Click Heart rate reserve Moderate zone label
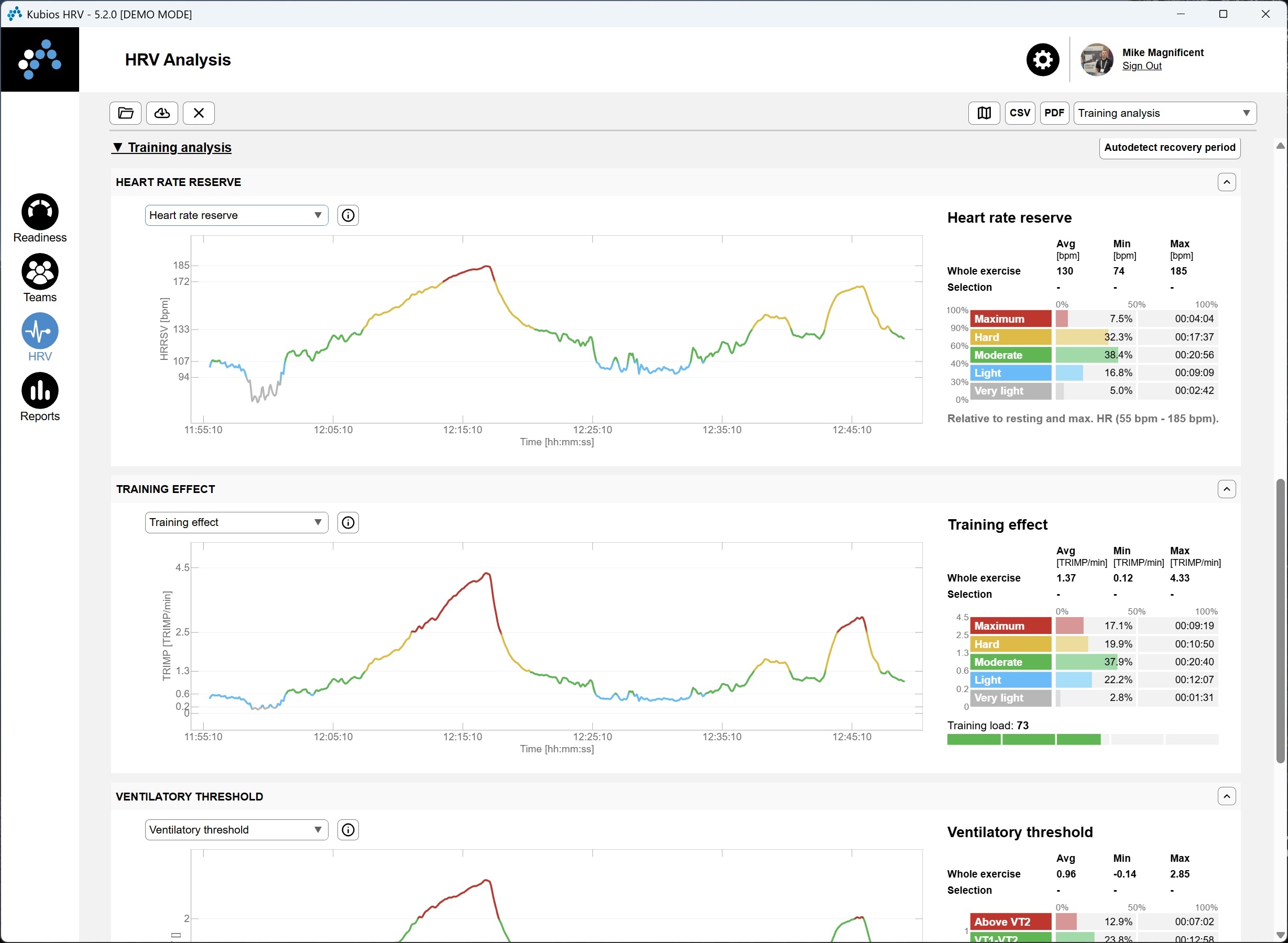Screen dimensions: 1288x943 [1011, 355]
